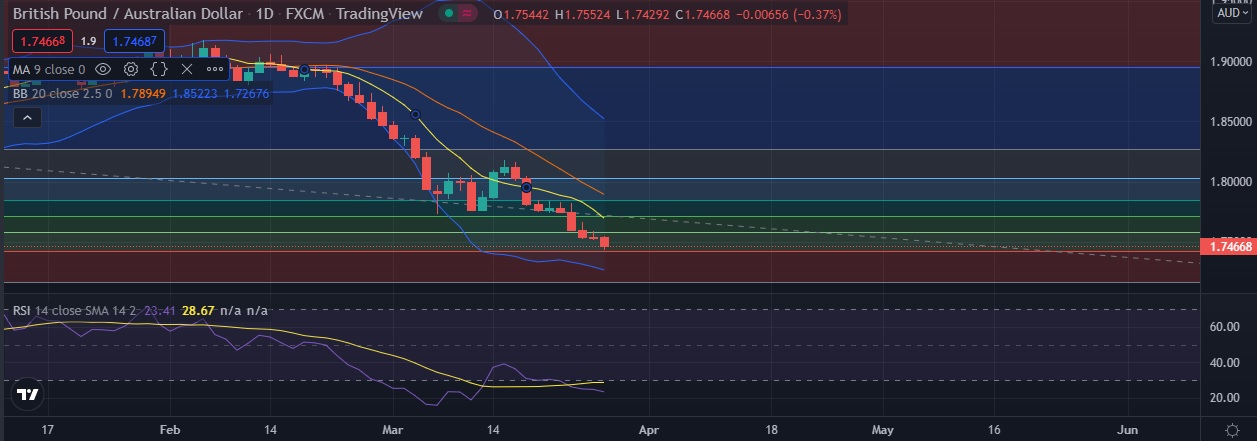Click the BB middle value 1.78949
Image resolution: width=1257 pixels, height=441 pixels.
[145, 93]
